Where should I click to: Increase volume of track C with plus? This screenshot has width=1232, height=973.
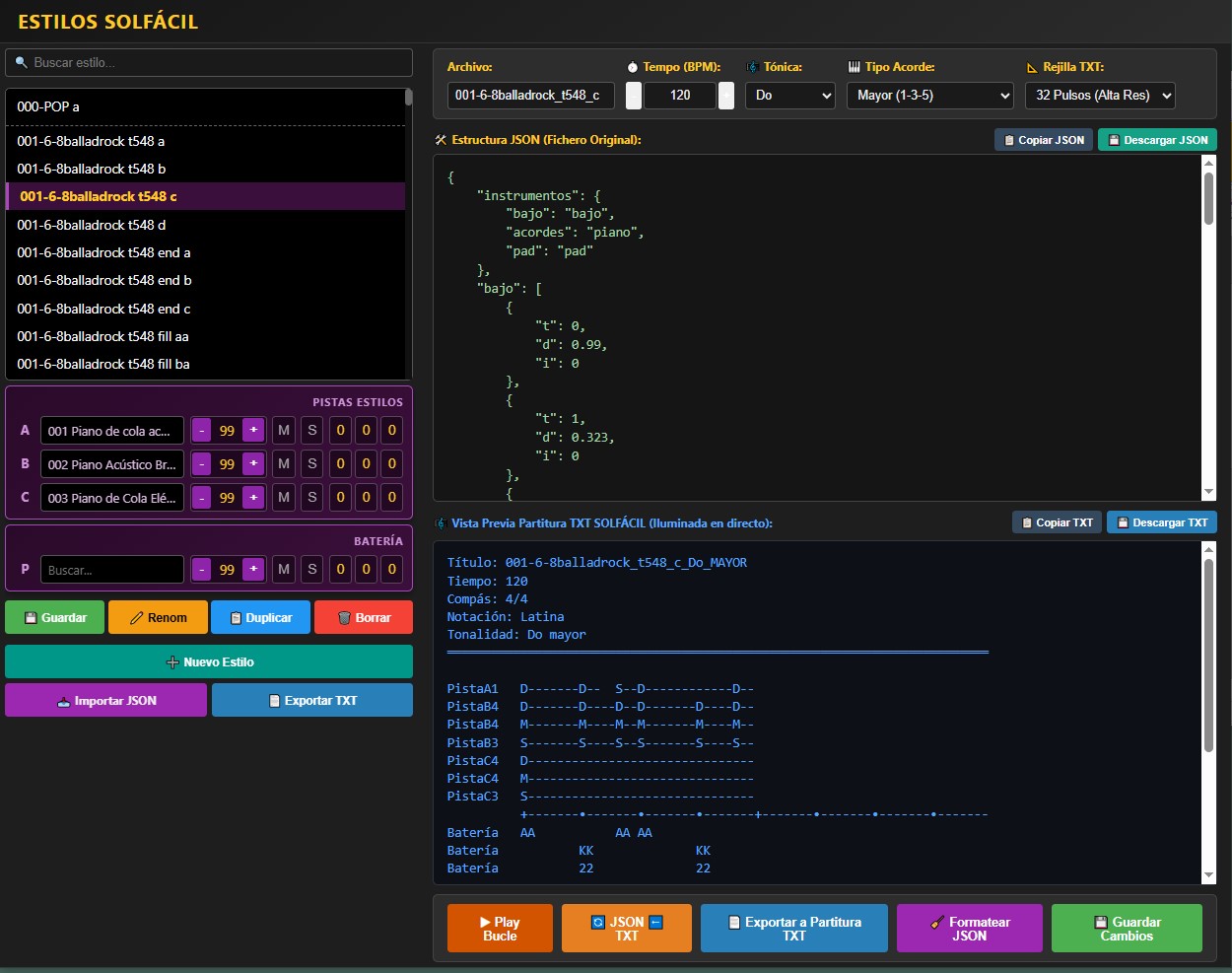tap(253, 498)
